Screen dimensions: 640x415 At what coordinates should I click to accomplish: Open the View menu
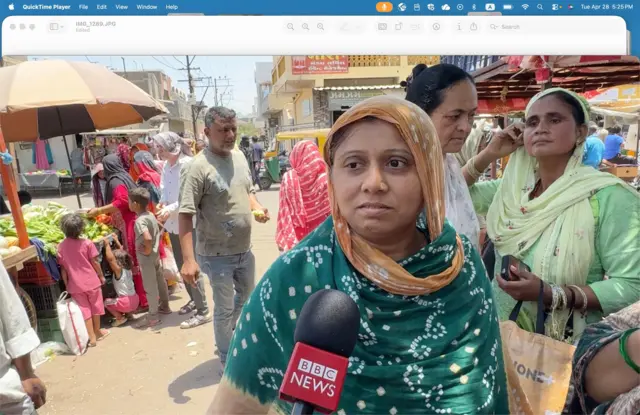(121, 6)
